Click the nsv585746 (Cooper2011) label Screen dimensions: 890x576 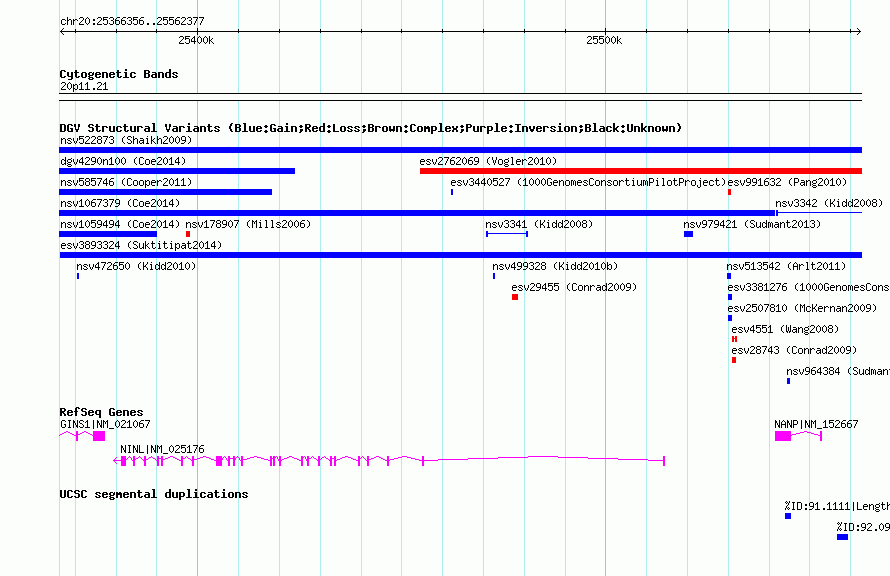click(126, 182)
